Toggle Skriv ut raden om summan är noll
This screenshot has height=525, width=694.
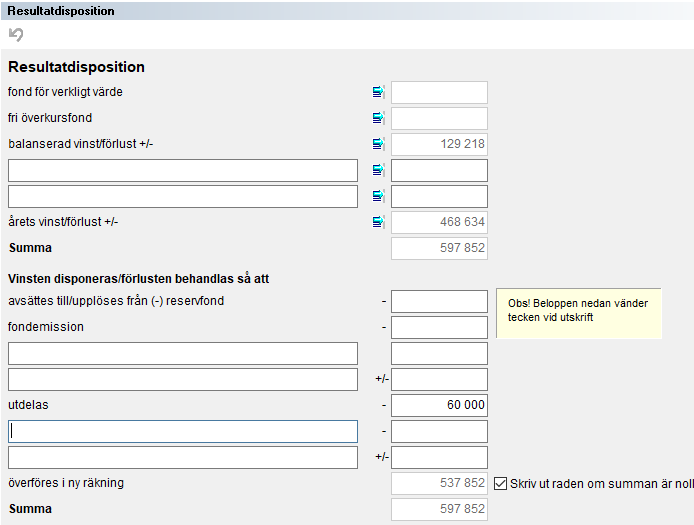500,483
